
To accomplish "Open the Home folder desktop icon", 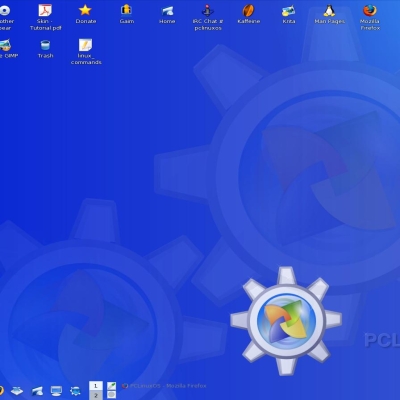I will [x=167, y=11].
